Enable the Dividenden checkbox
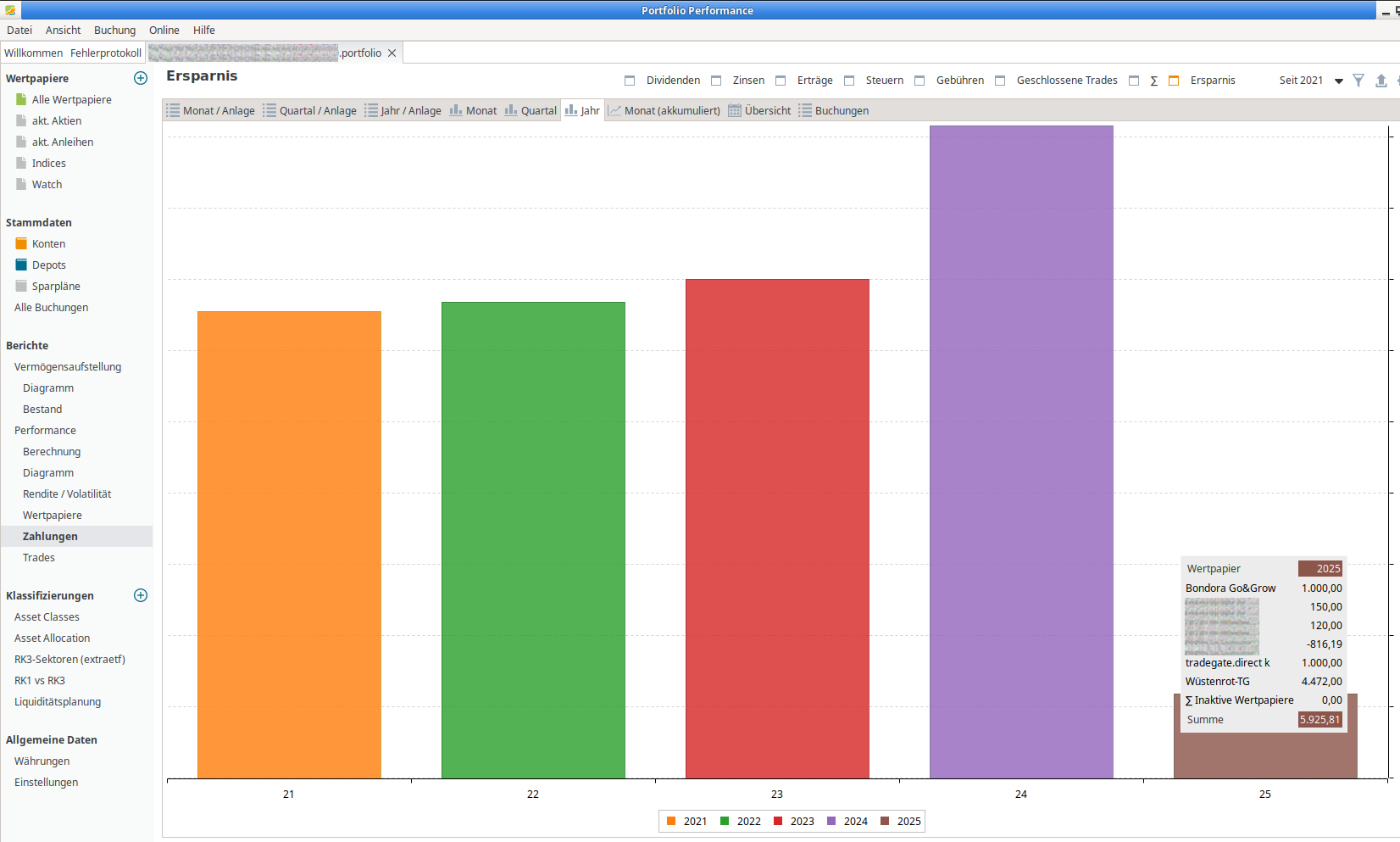This screenshot has width=1400, height=842. (630, 81)
